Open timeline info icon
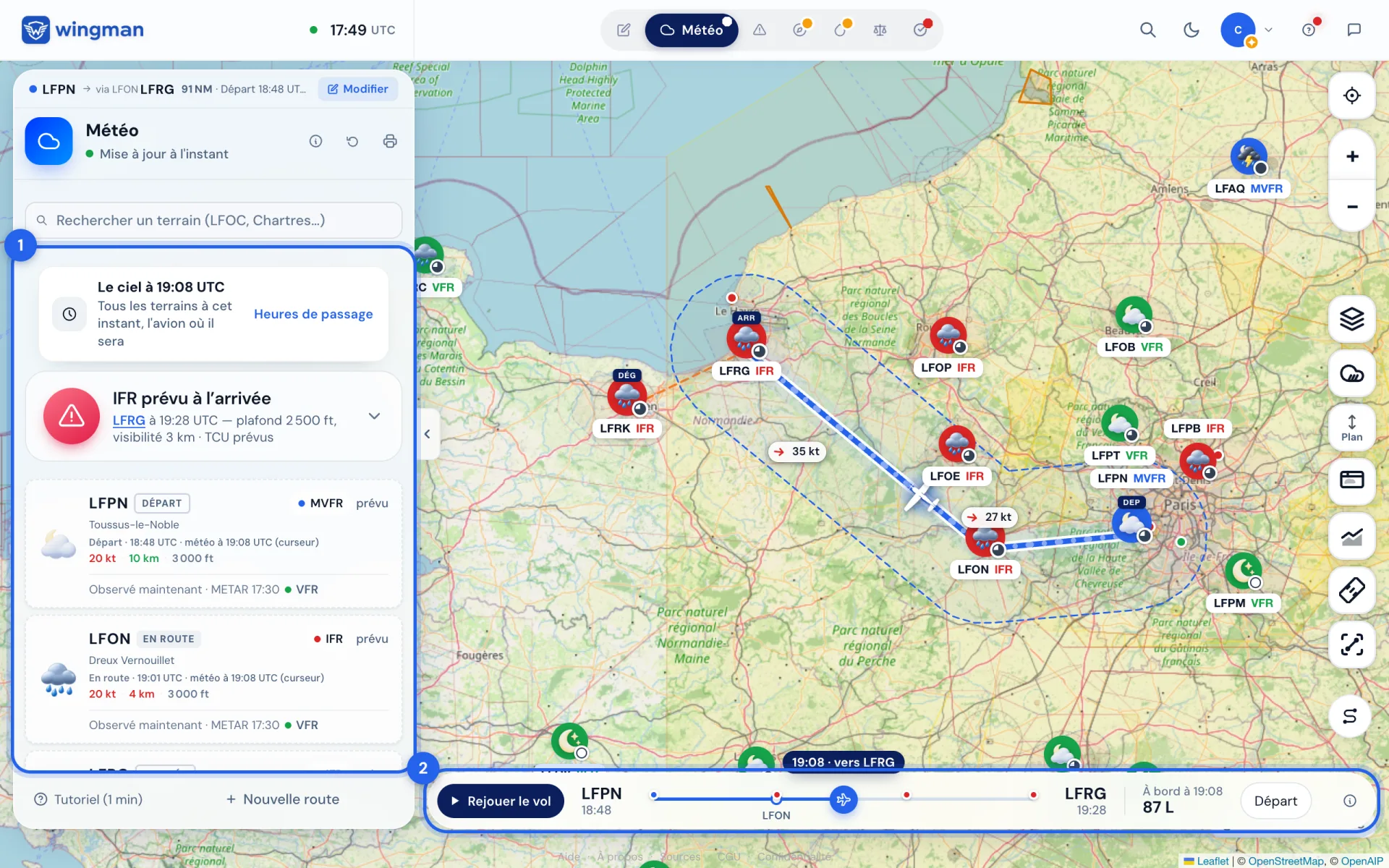This screenshot has width=1389, height=868. pyautogui.click(x=1349, y=801)
